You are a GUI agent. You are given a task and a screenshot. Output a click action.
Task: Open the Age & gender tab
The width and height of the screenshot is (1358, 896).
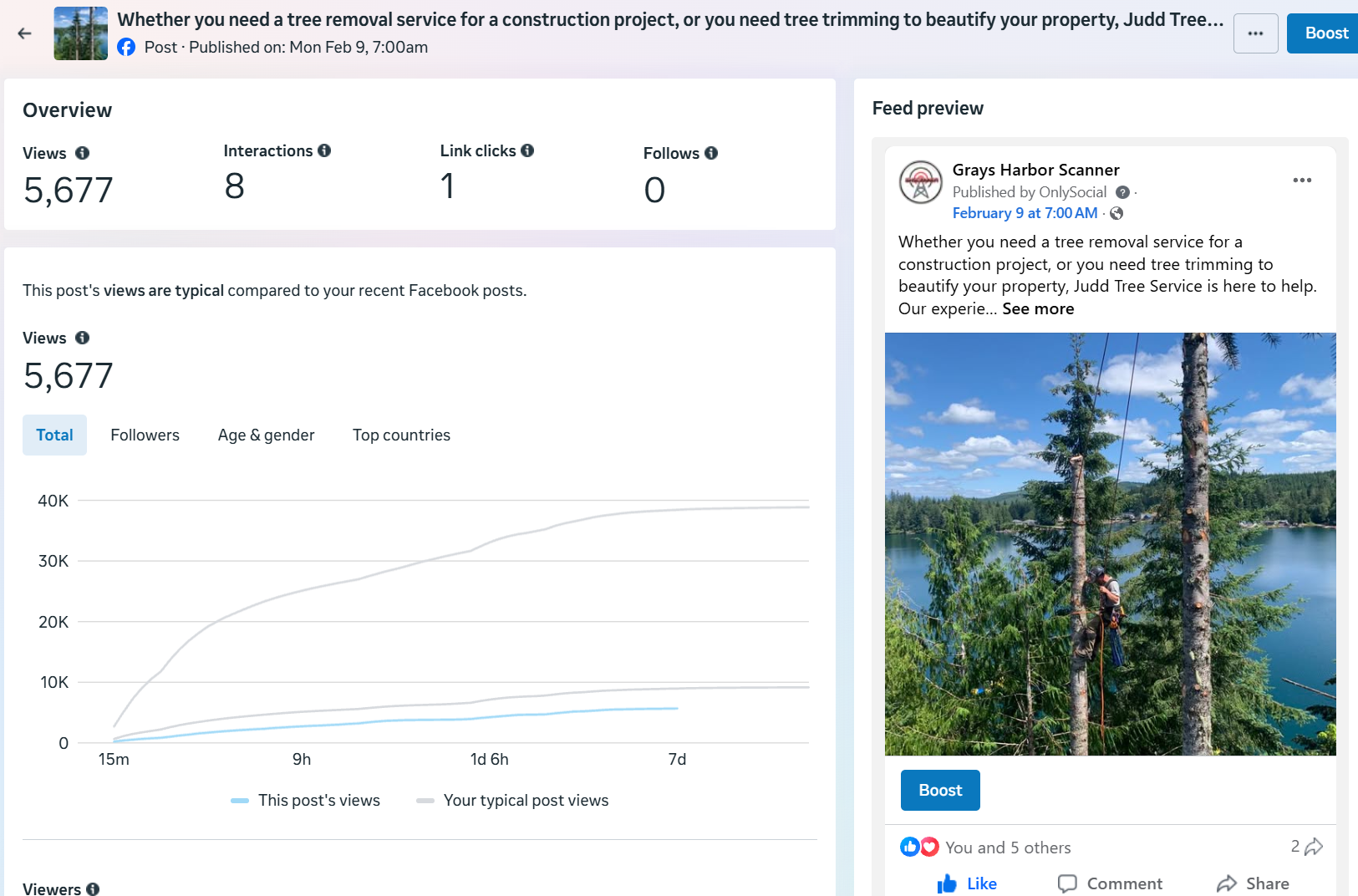(x=266, y=435)
